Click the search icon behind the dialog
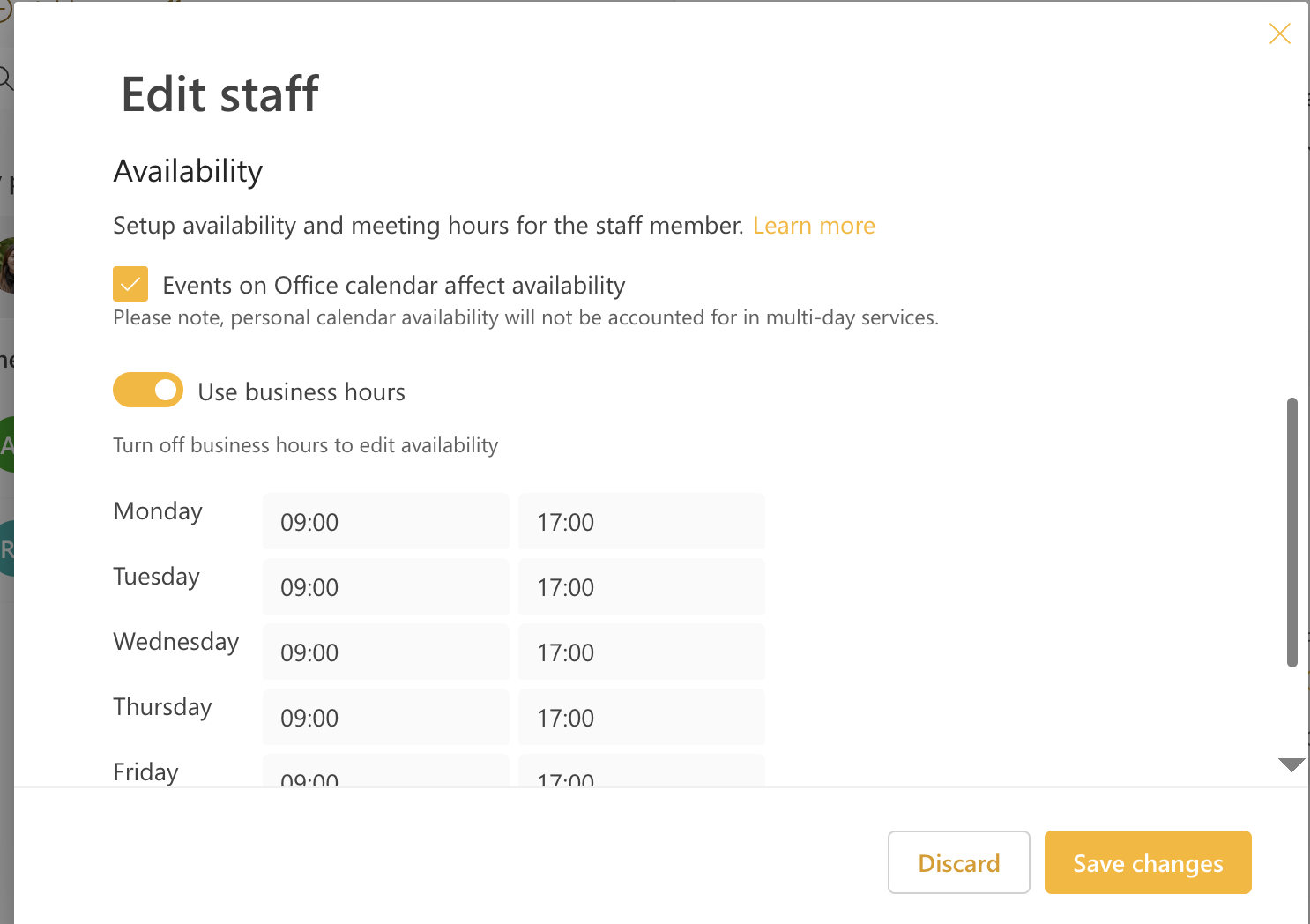 6,78
